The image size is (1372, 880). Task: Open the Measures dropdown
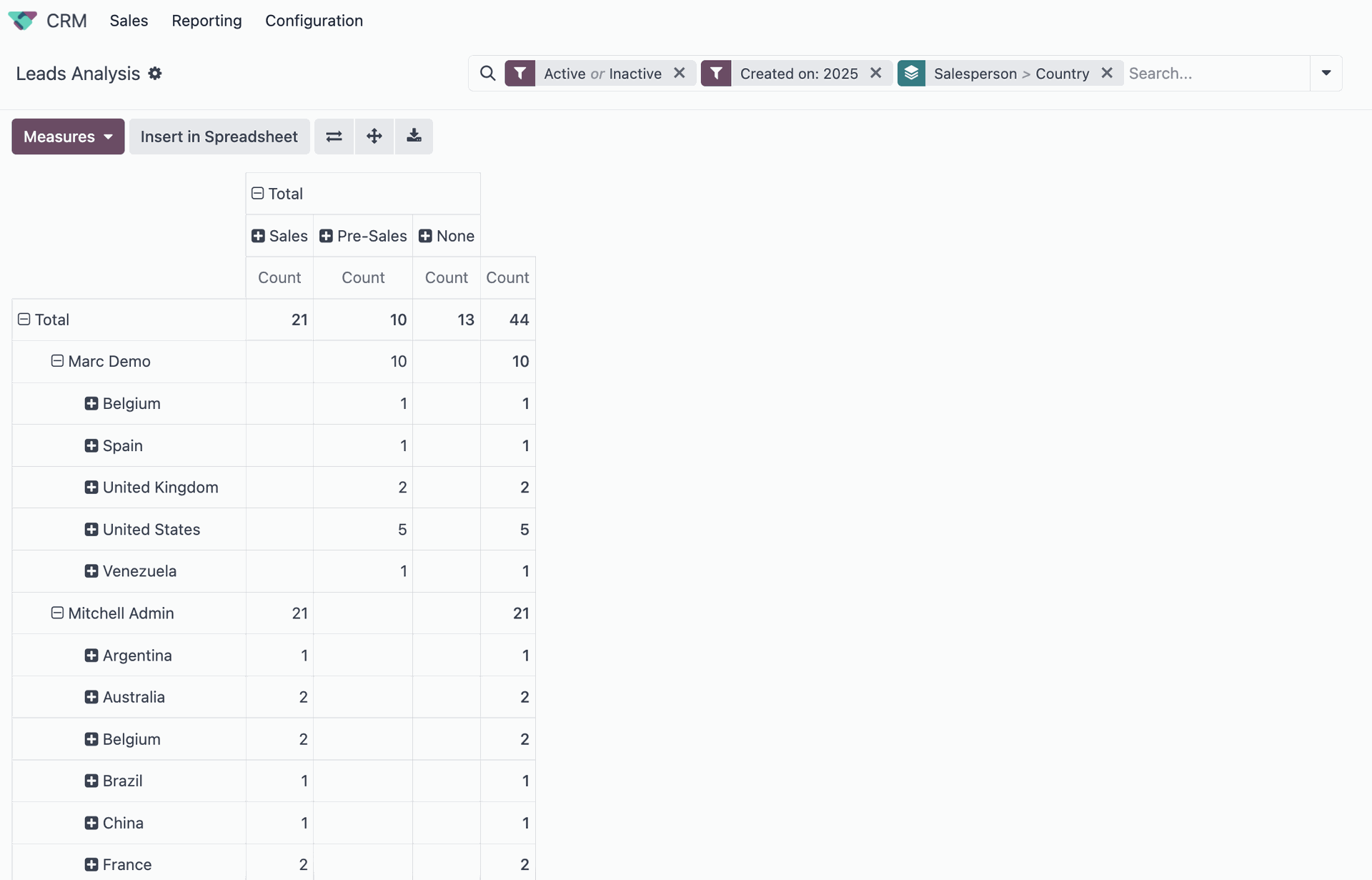68,137
